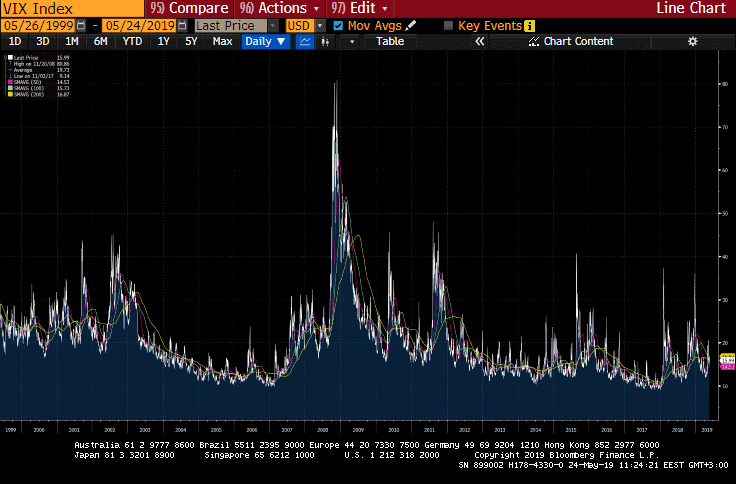Click the SMAVG (50) magenta legend swatch
This screenshot has height=484, width=736.
pos(10,82)
